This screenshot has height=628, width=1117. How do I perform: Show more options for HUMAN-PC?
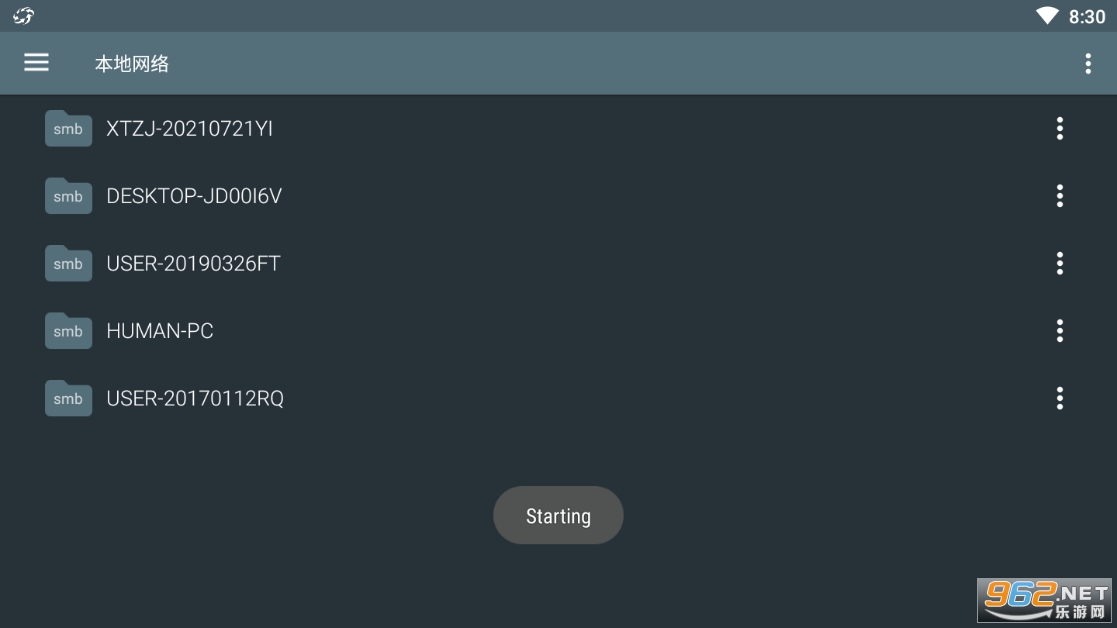(1059, 331)
